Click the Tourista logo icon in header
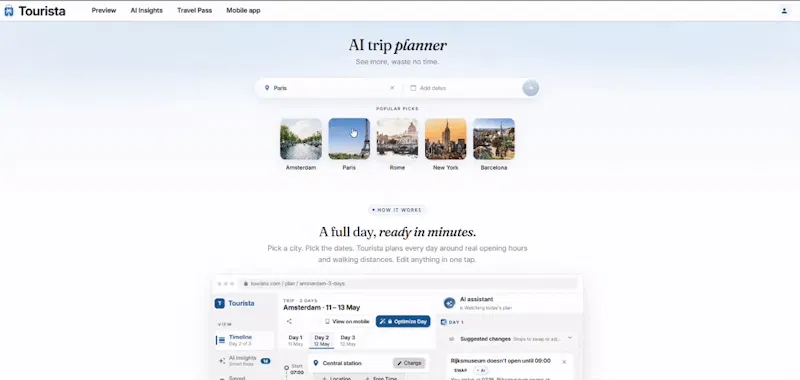The image size is (800, 380). coord(9,11)
